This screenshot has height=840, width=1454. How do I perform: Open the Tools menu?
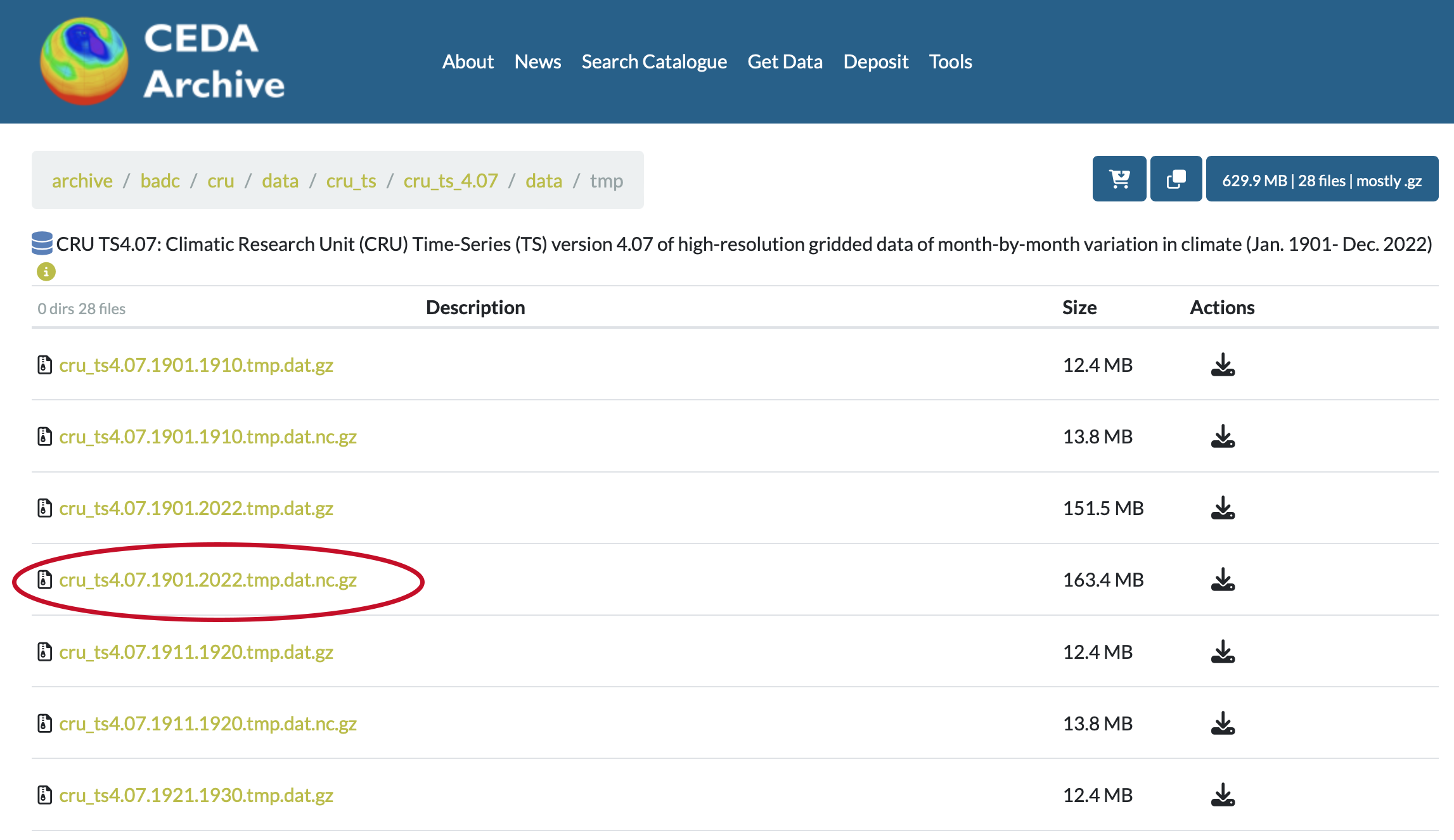coord(950,61)
